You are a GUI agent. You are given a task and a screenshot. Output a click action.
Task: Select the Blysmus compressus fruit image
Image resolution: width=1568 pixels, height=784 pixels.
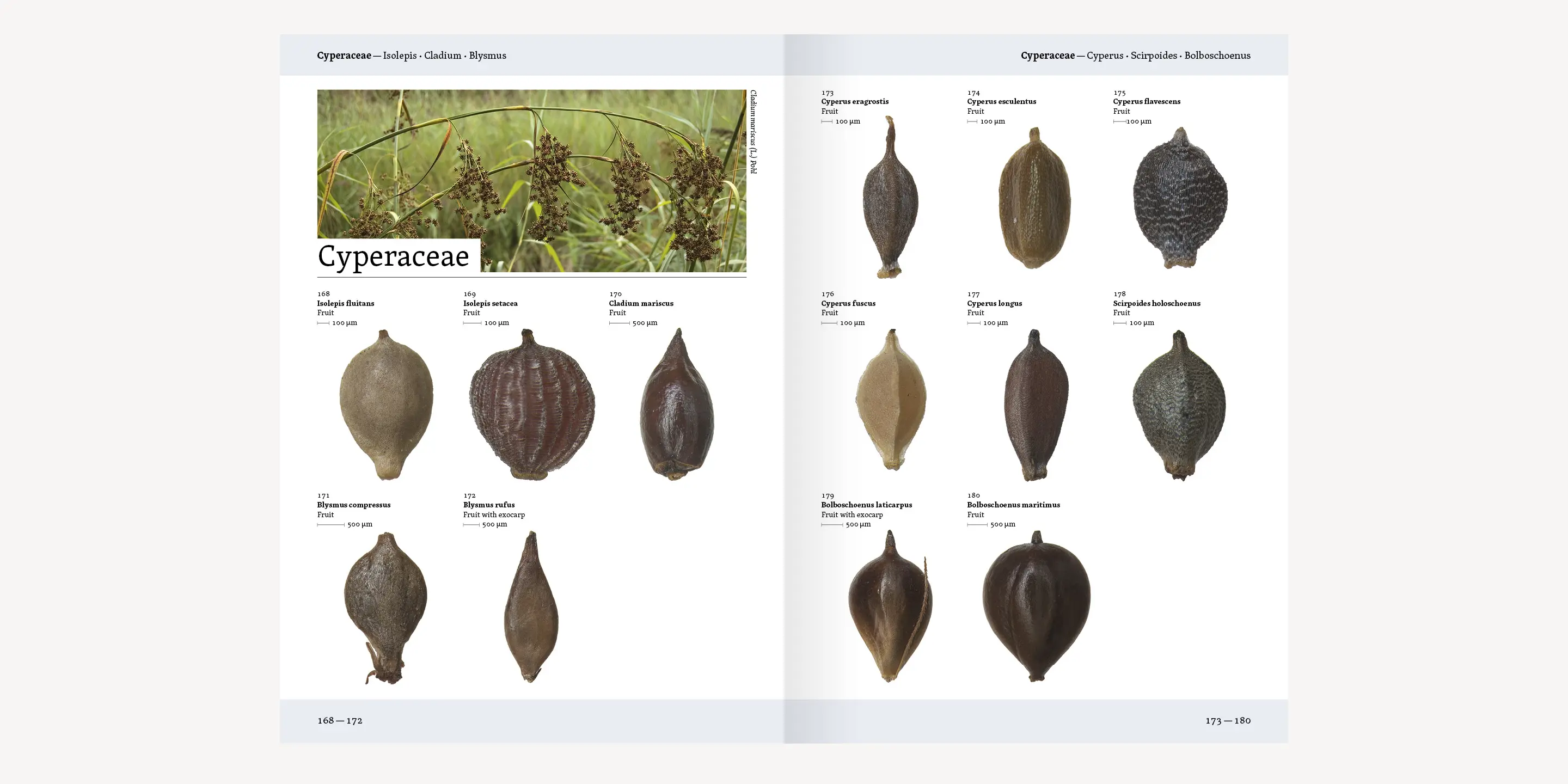point(385,607)
